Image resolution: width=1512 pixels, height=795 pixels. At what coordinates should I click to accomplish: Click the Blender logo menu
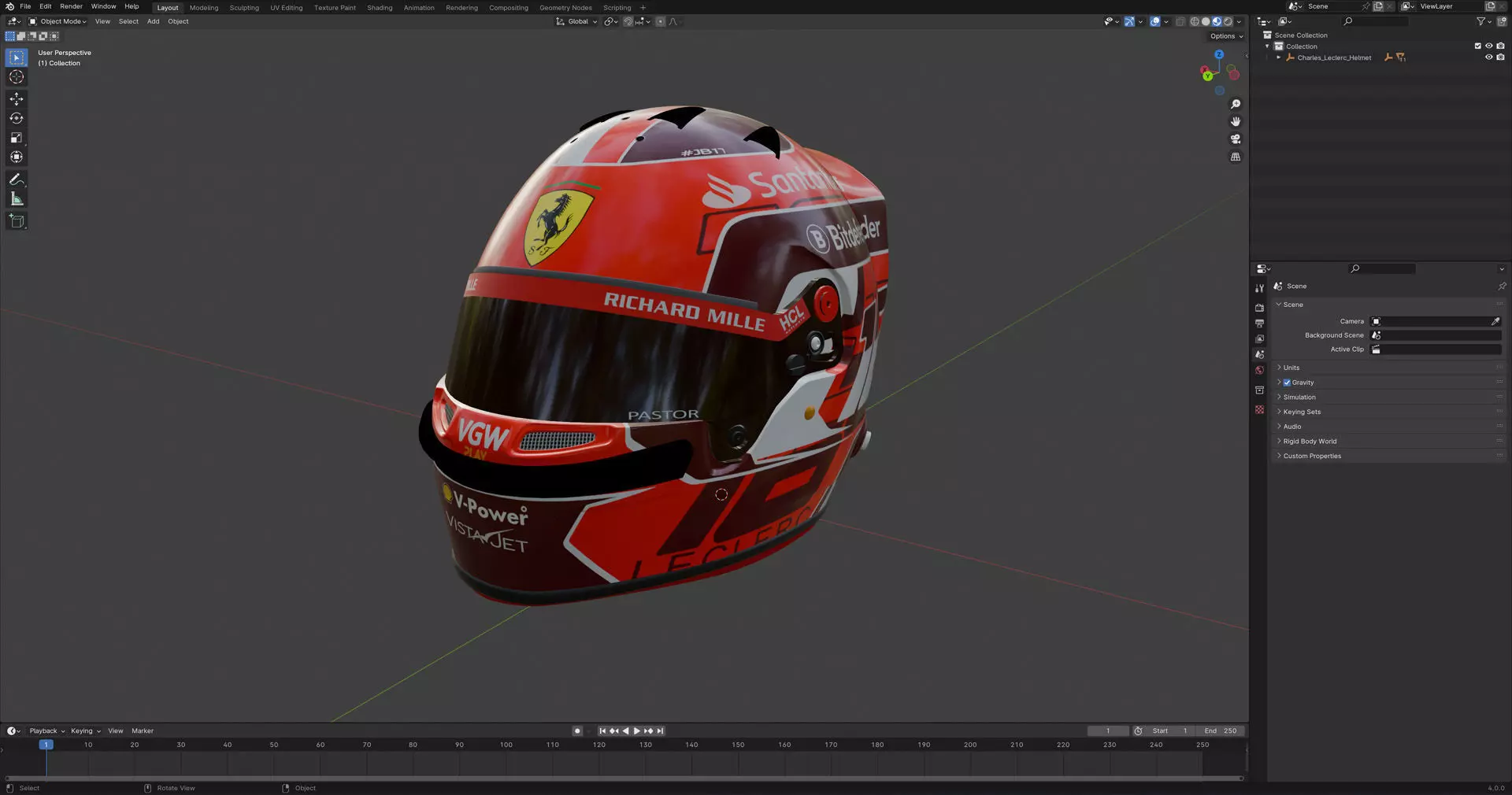(9, 6)
